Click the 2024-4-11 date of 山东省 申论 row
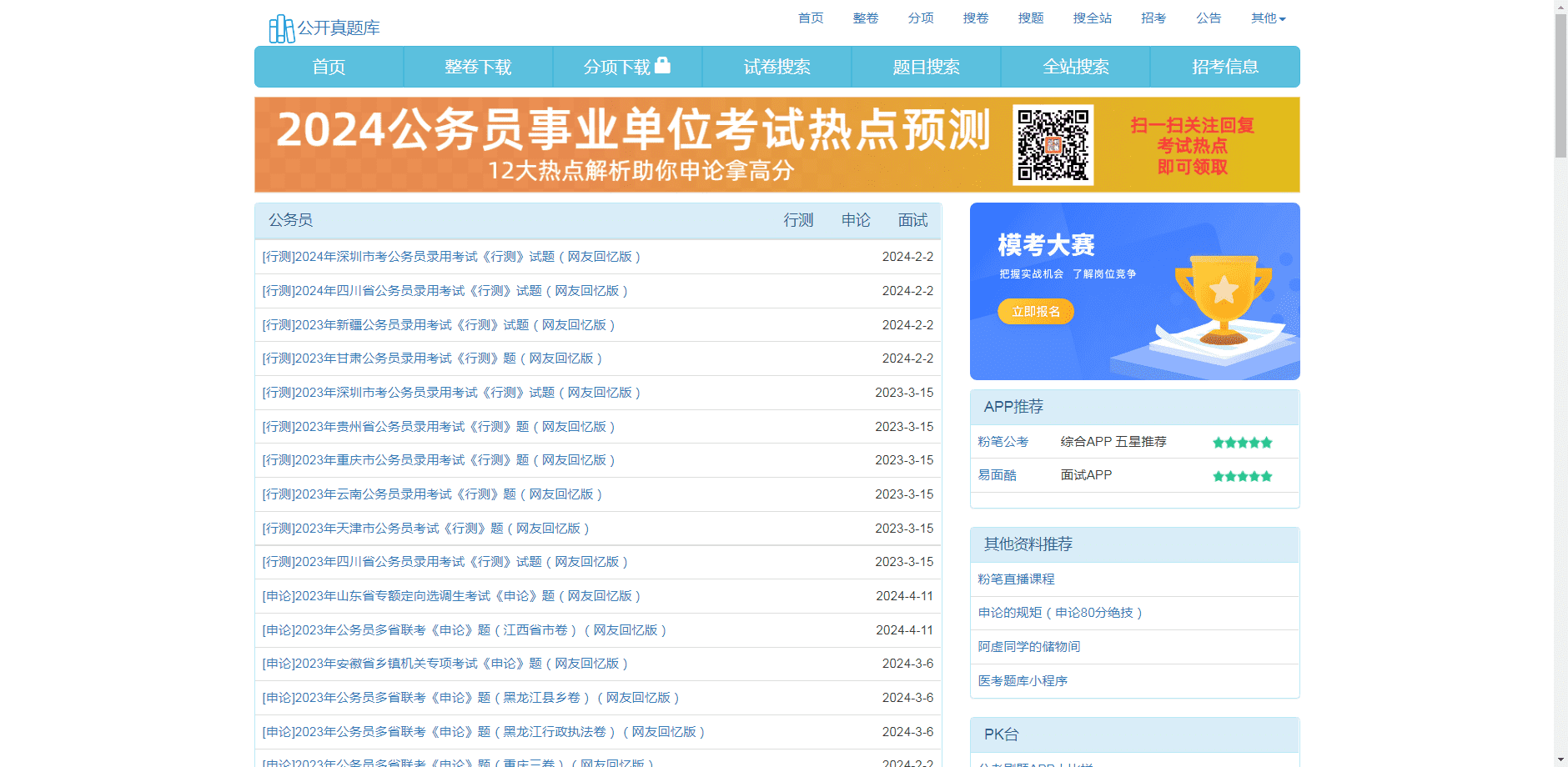This screenshot has width=1568, height=767. pos(904,596)
